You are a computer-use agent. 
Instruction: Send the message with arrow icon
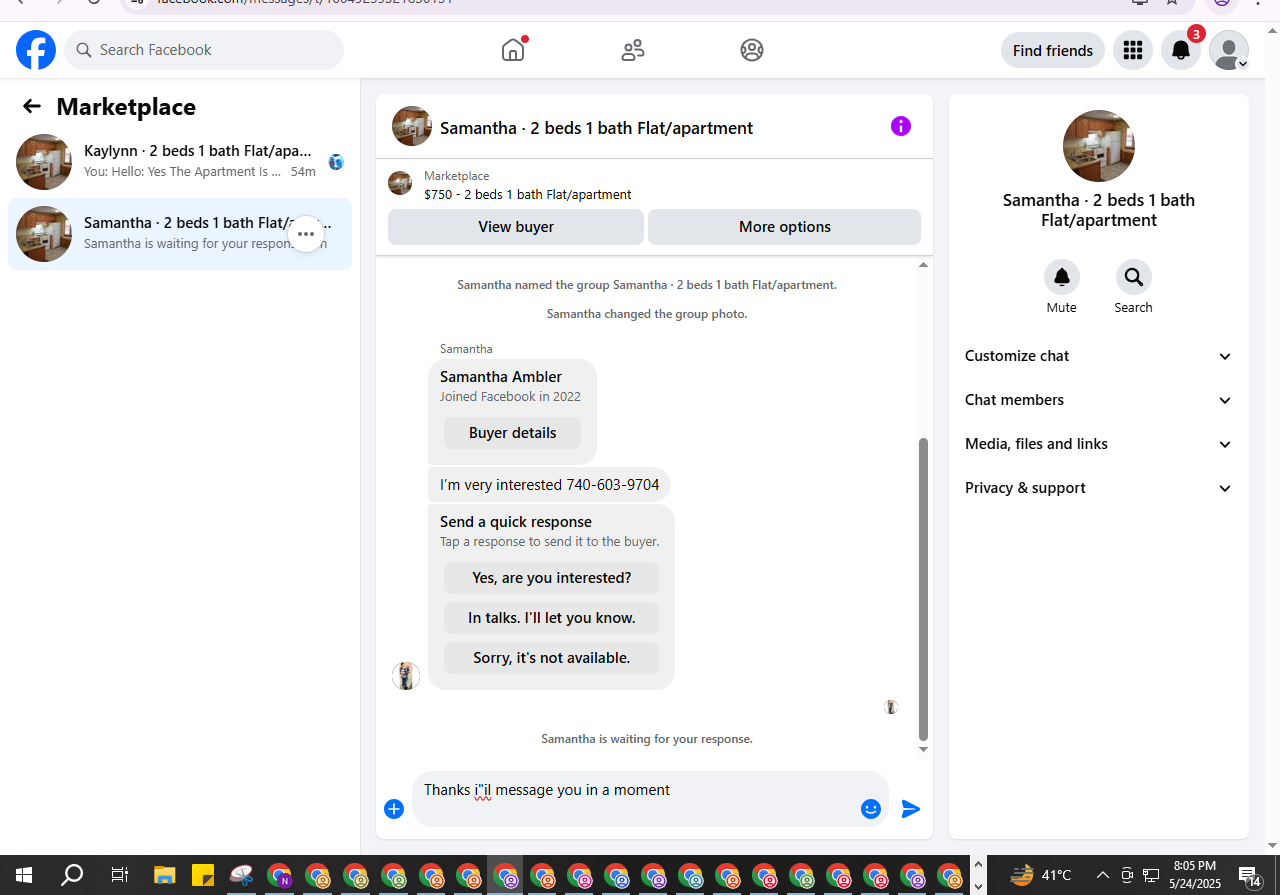coord(911,809)
